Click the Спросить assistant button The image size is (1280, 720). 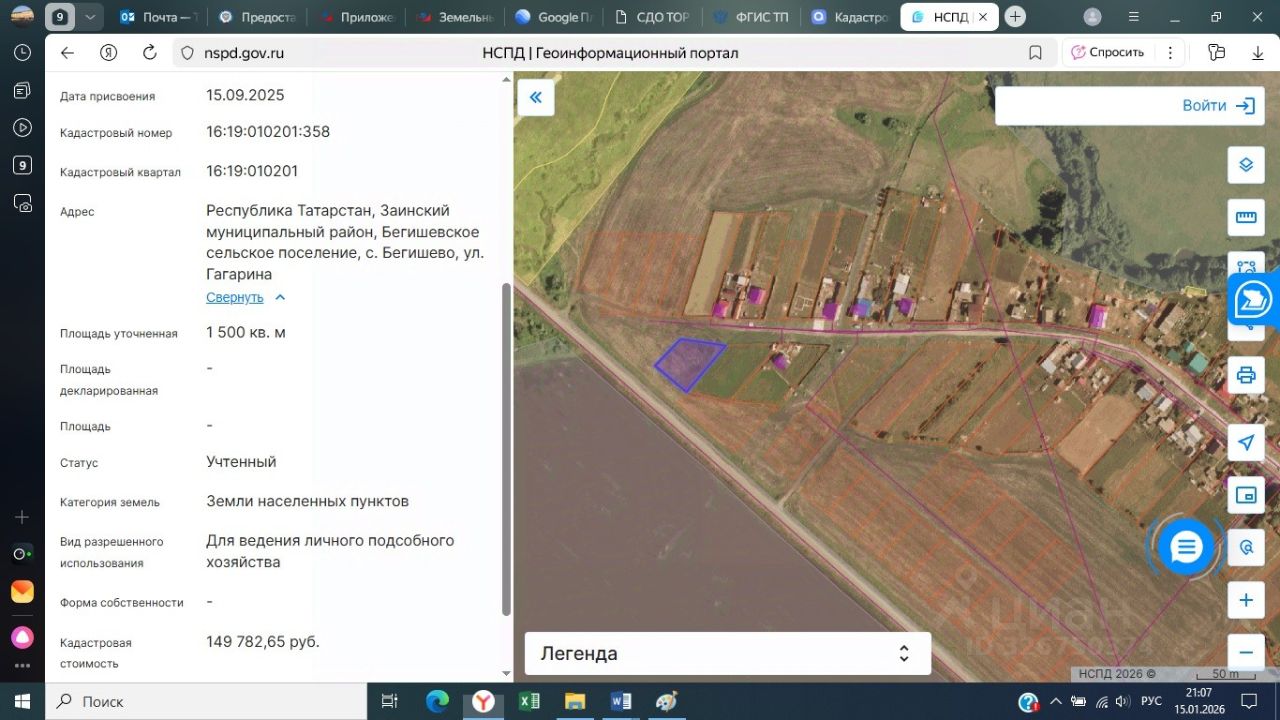[1108, 53]
